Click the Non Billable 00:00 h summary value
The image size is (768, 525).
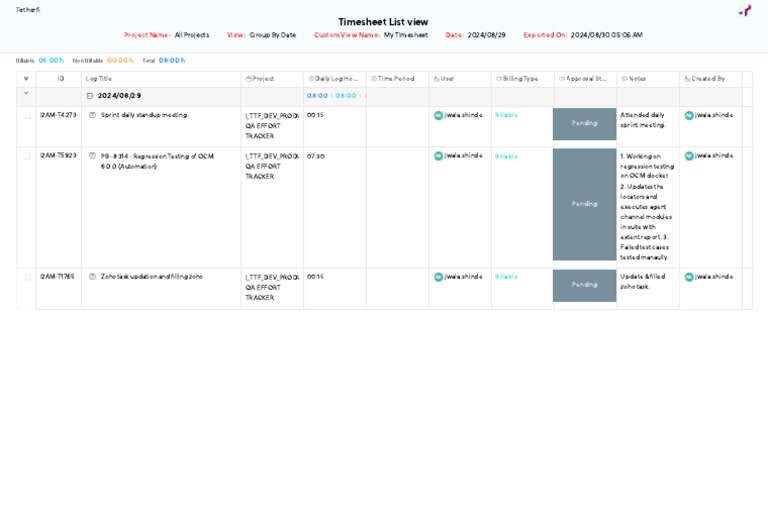point(120,60)
